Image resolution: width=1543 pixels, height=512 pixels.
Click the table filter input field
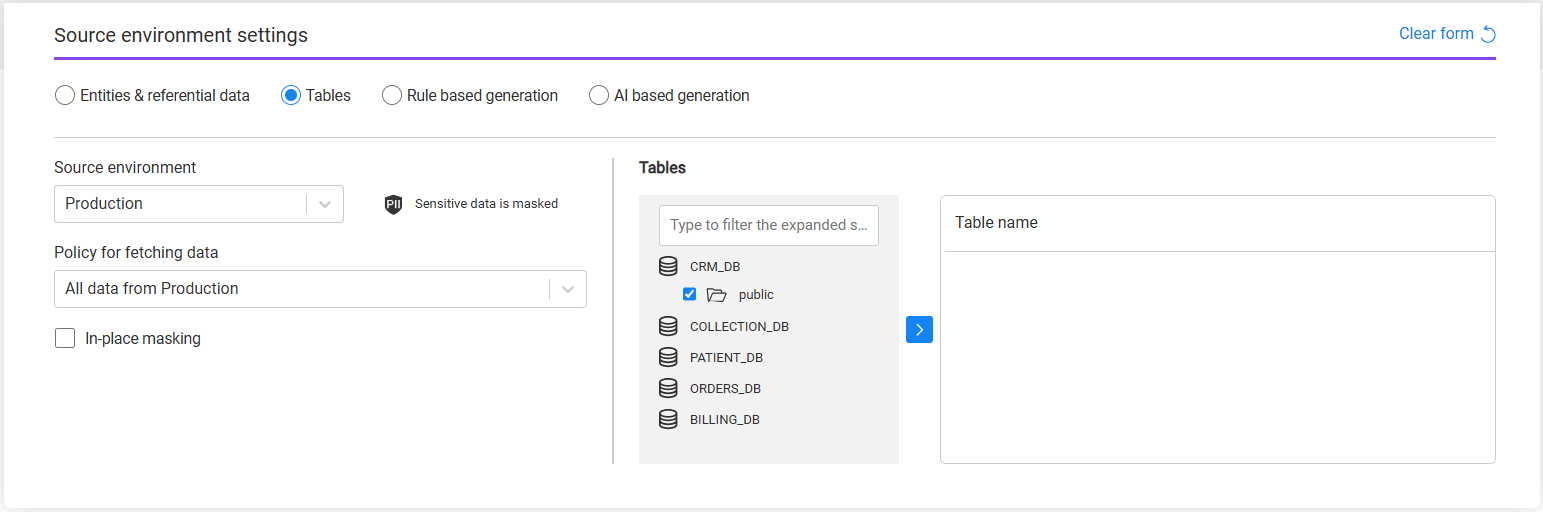768,225
